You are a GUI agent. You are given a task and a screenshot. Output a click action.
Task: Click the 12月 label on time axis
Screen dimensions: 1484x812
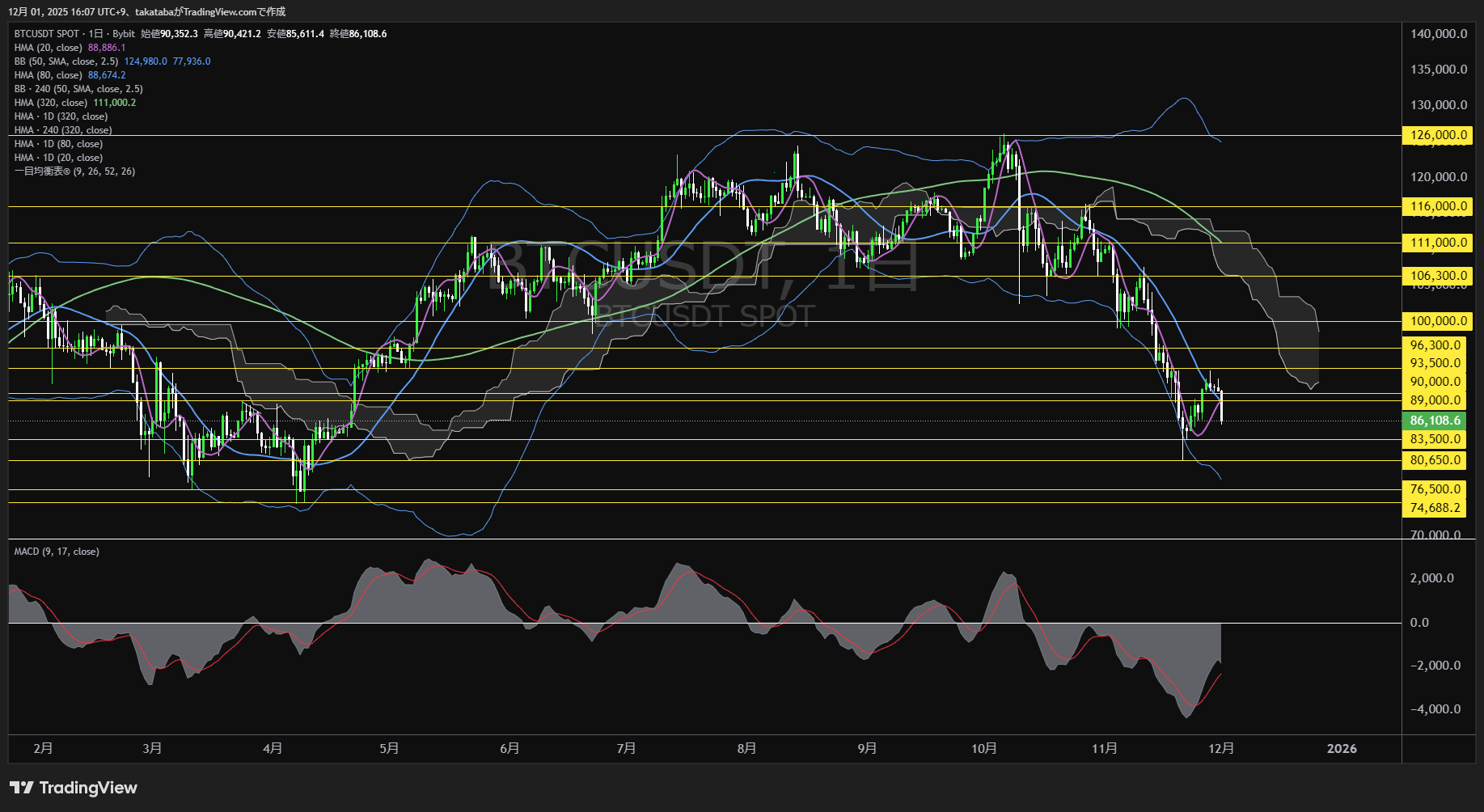coord(1221,748)
